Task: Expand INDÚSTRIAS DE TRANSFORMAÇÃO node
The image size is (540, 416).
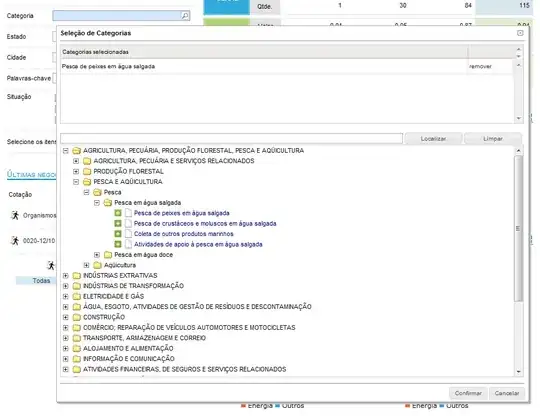Action: tap(66, 286)
